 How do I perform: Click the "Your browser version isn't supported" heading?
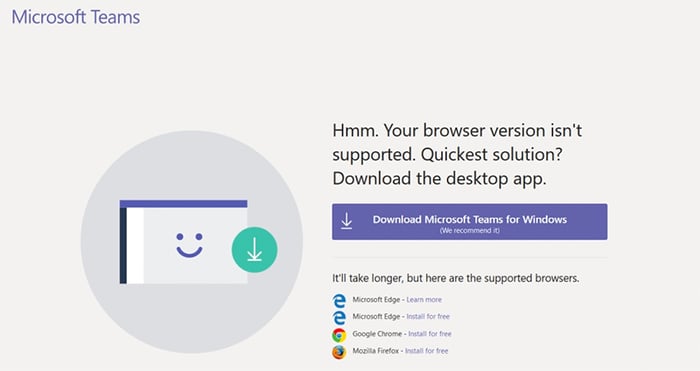[x=457, y=154]
